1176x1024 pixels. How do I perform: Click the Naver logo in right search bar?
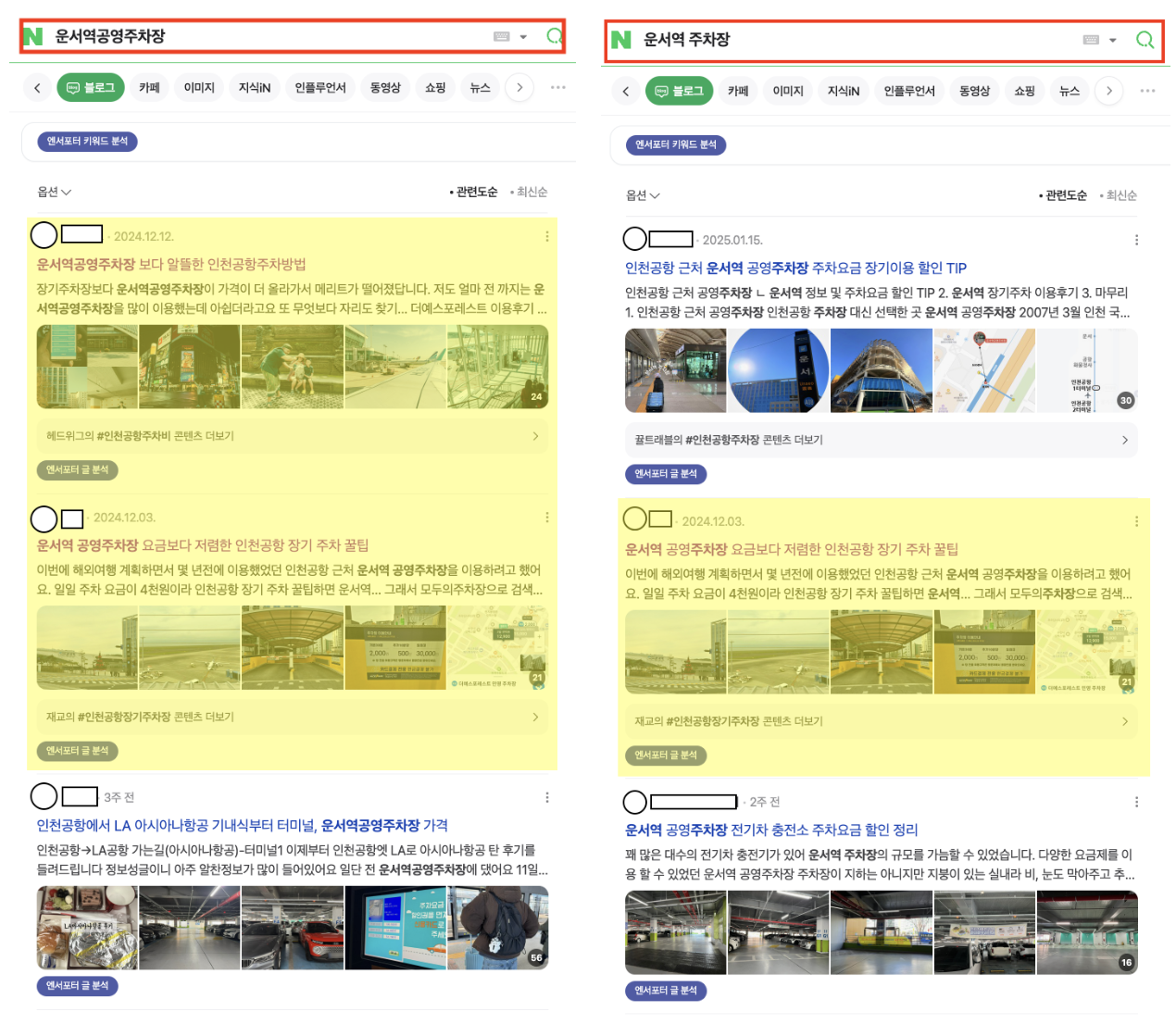click(621, 40)
